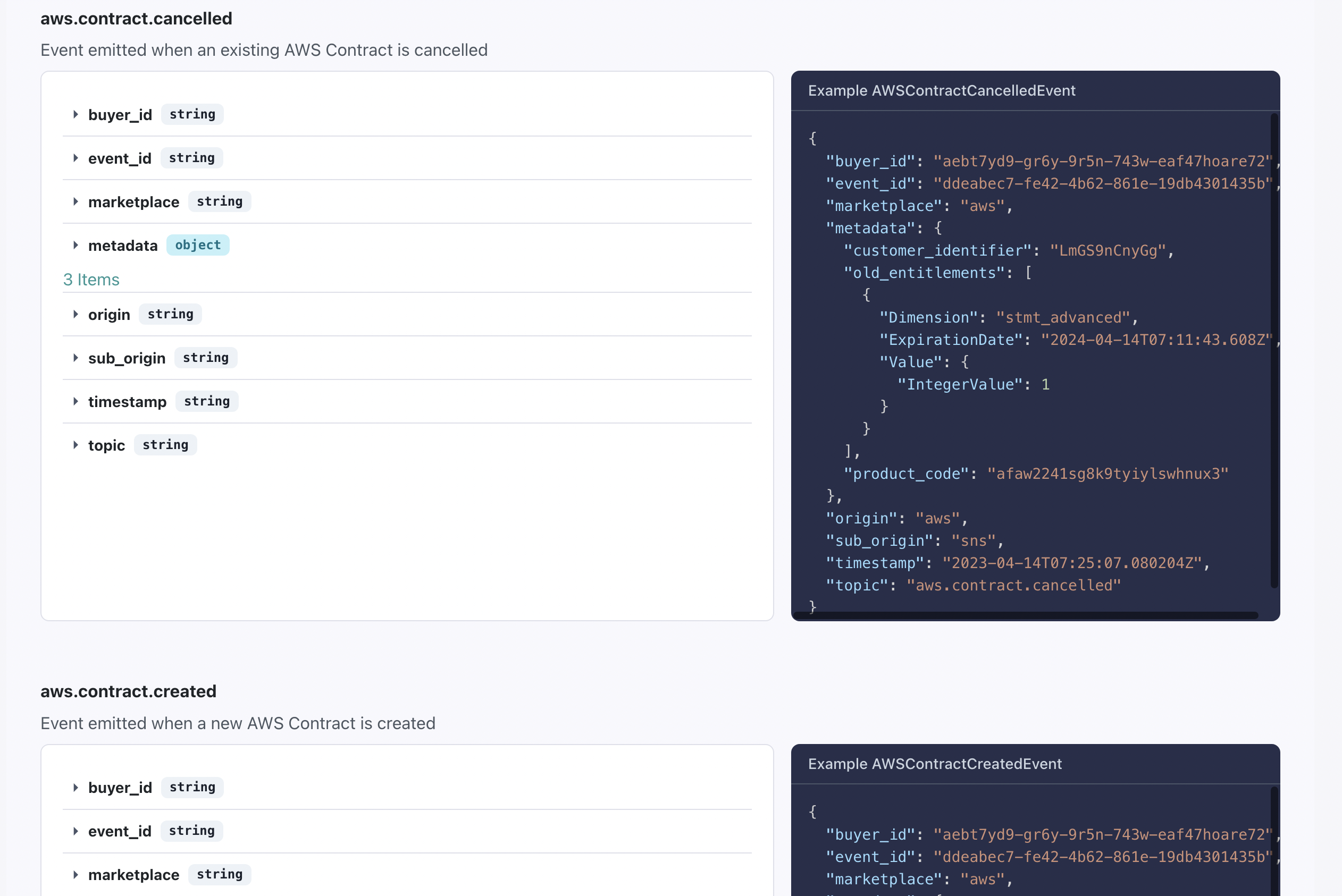
Task: Expand buyer_id under aws.contract.created
Action: (x=76, y=788)
